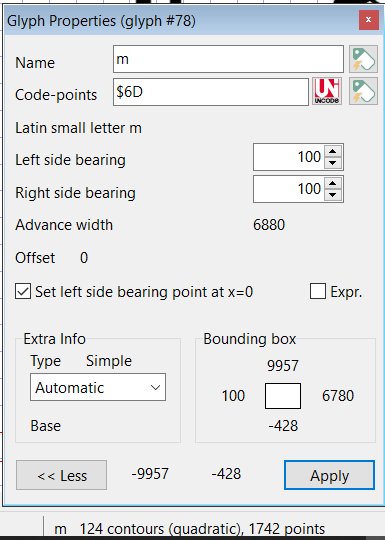Click into the Name text field
Viewport: 385px width, 540px height.
[228, 59]
